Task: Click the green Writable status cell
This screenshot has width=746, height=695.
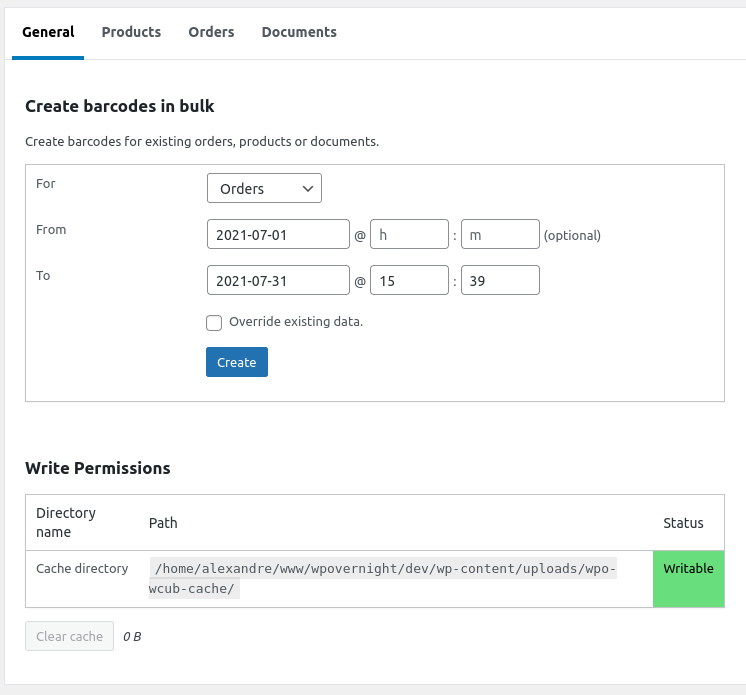Action: (x=688, y=578)
